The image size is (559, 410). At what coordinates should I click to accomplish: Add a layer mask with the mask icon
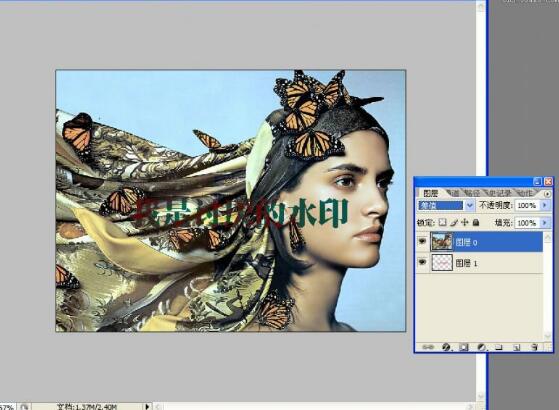point(463,347)
